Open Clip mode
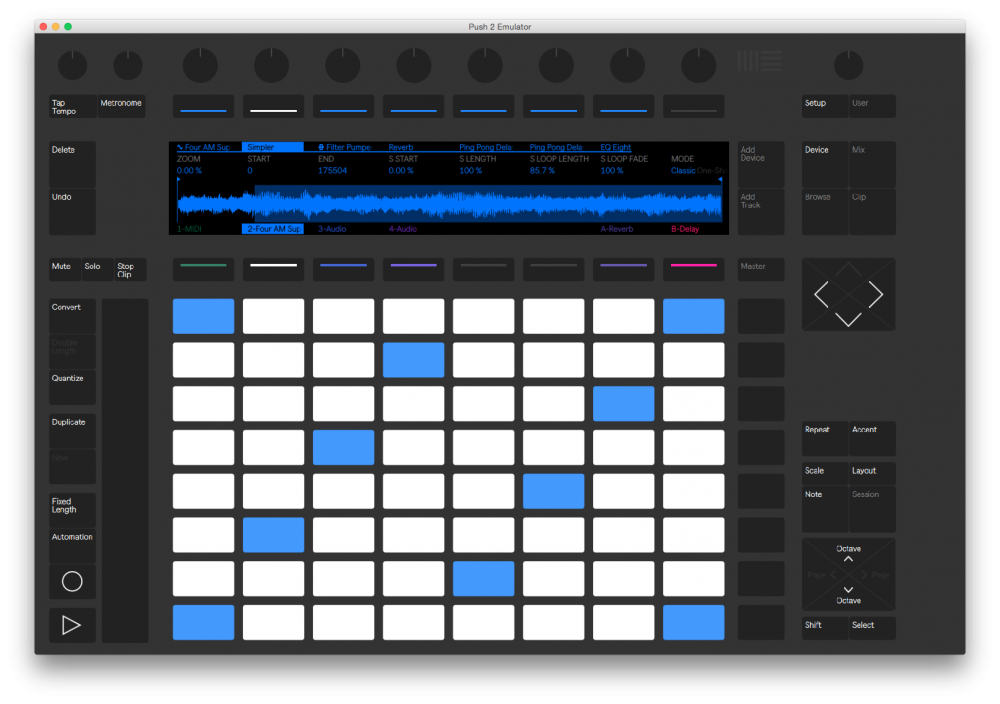1000x704 pixels. tap(872, 211)
